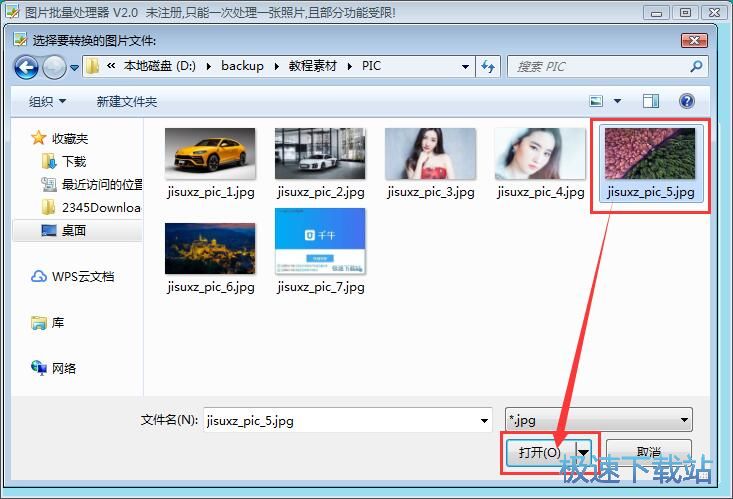Close the file selection dialog
The image size is (733, 499).
(x=694, y=40)
